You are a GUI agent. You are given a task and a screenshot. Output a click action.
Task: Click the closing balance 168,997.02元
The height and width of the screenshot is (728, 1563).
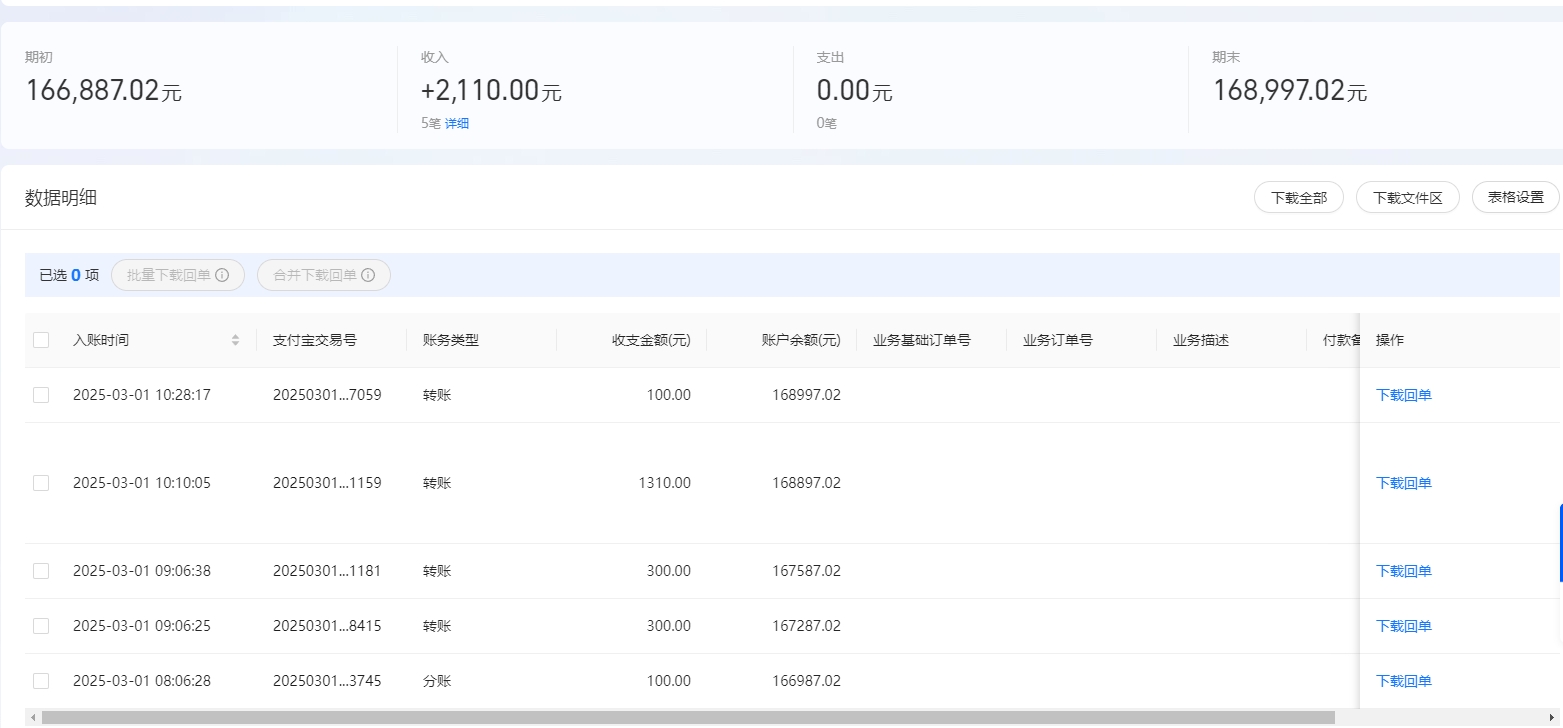click(x=1290, y=91)
